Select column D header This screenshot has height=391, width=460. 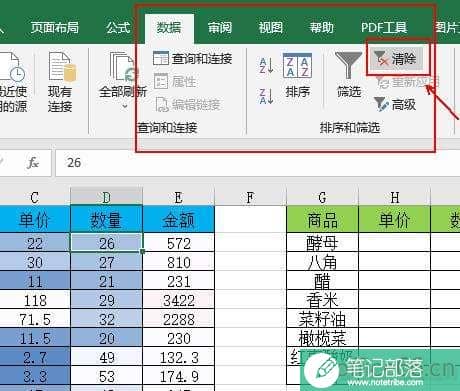point(106,197)
